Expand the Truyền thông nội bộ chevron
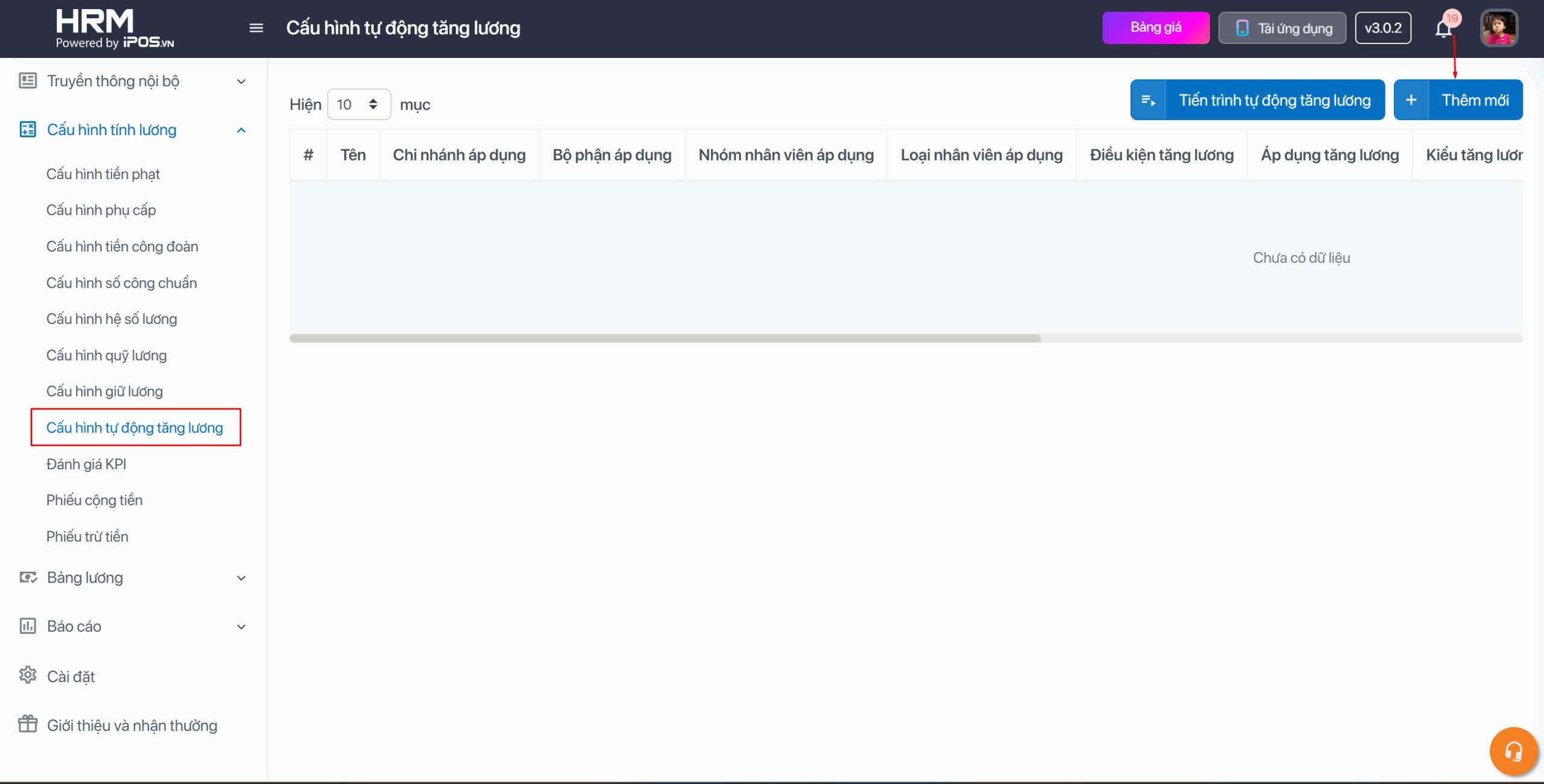The height and width of the screenshot is (784, 1544). tap(241, 81)
